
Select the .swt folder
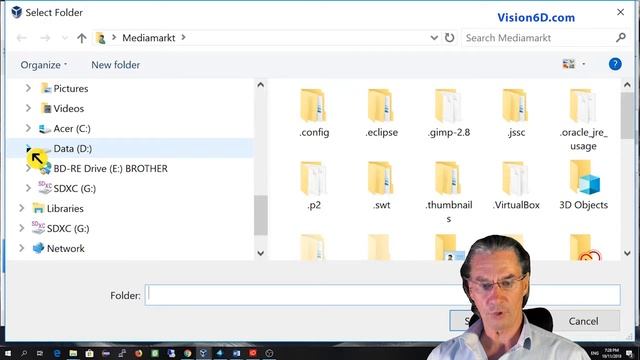pyautogui.click(x=381, y=186)
